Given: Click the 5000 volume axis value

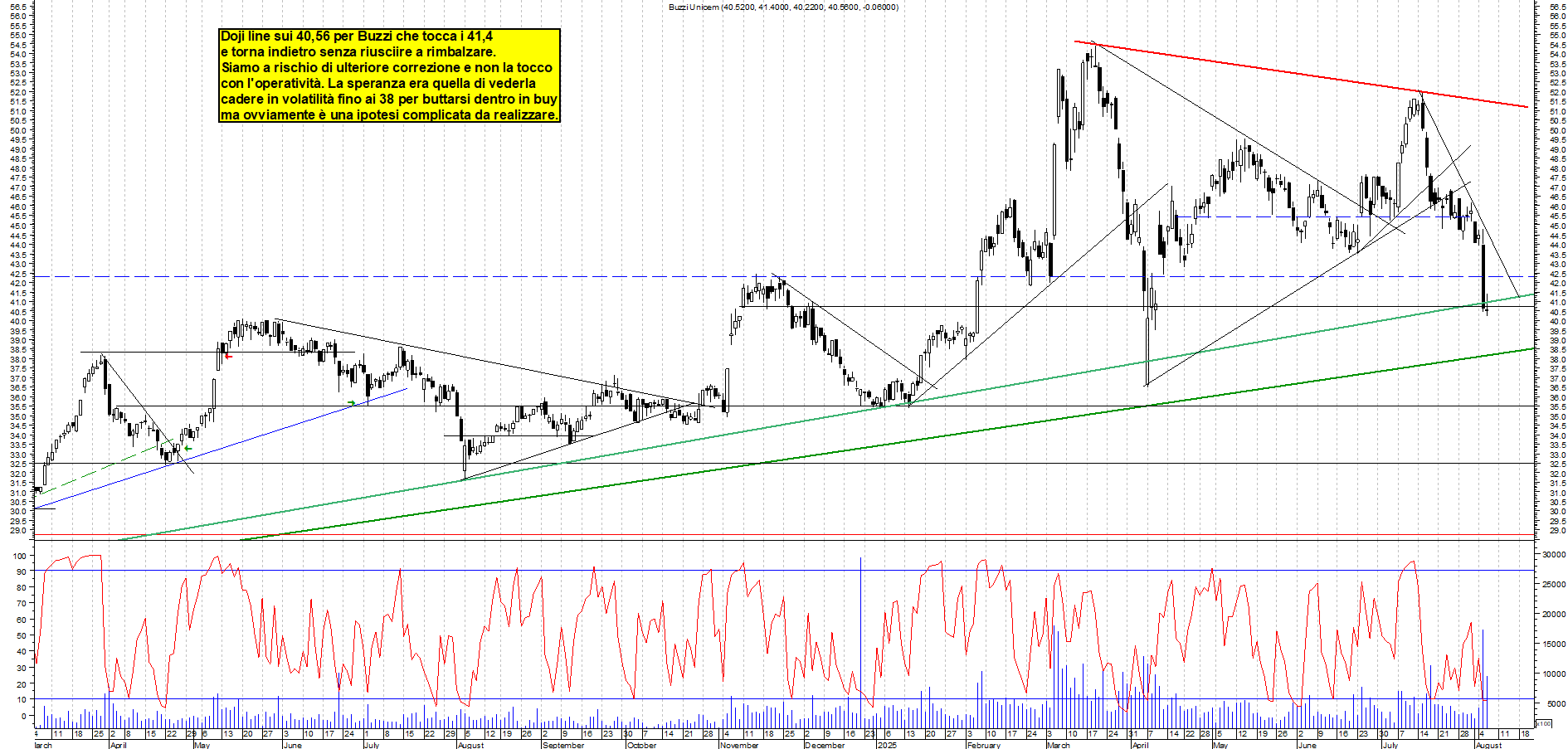Looking at the screenshot, I should 1556,704.
